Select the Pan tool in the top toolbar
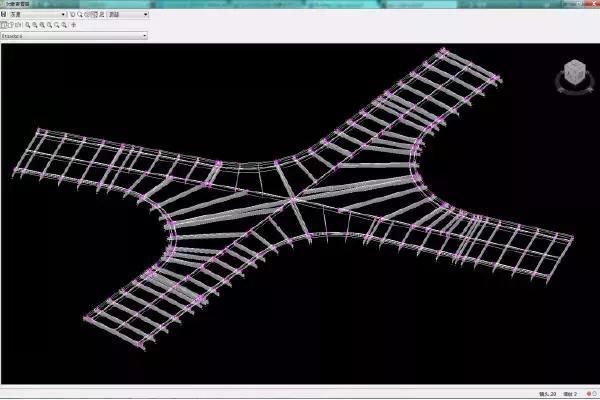Image resolution: width=600 pixels, height=400 pixels. tap(75, 15)
